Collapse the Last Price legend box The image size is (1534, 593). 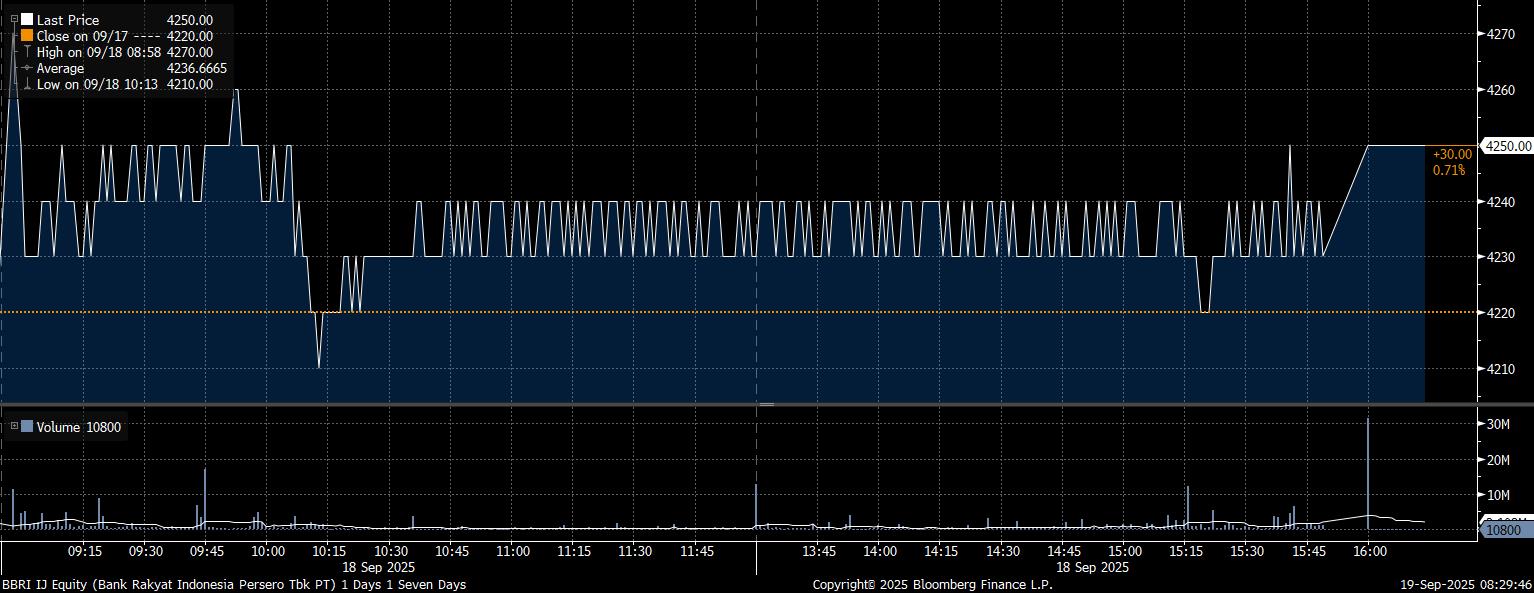pos(14,19)
